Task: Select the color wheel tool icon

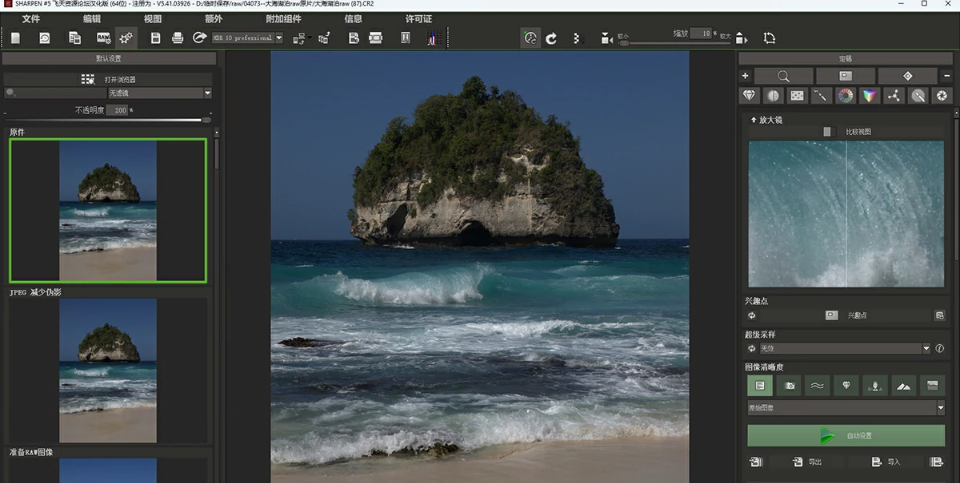Action: [x=846, y=96]
